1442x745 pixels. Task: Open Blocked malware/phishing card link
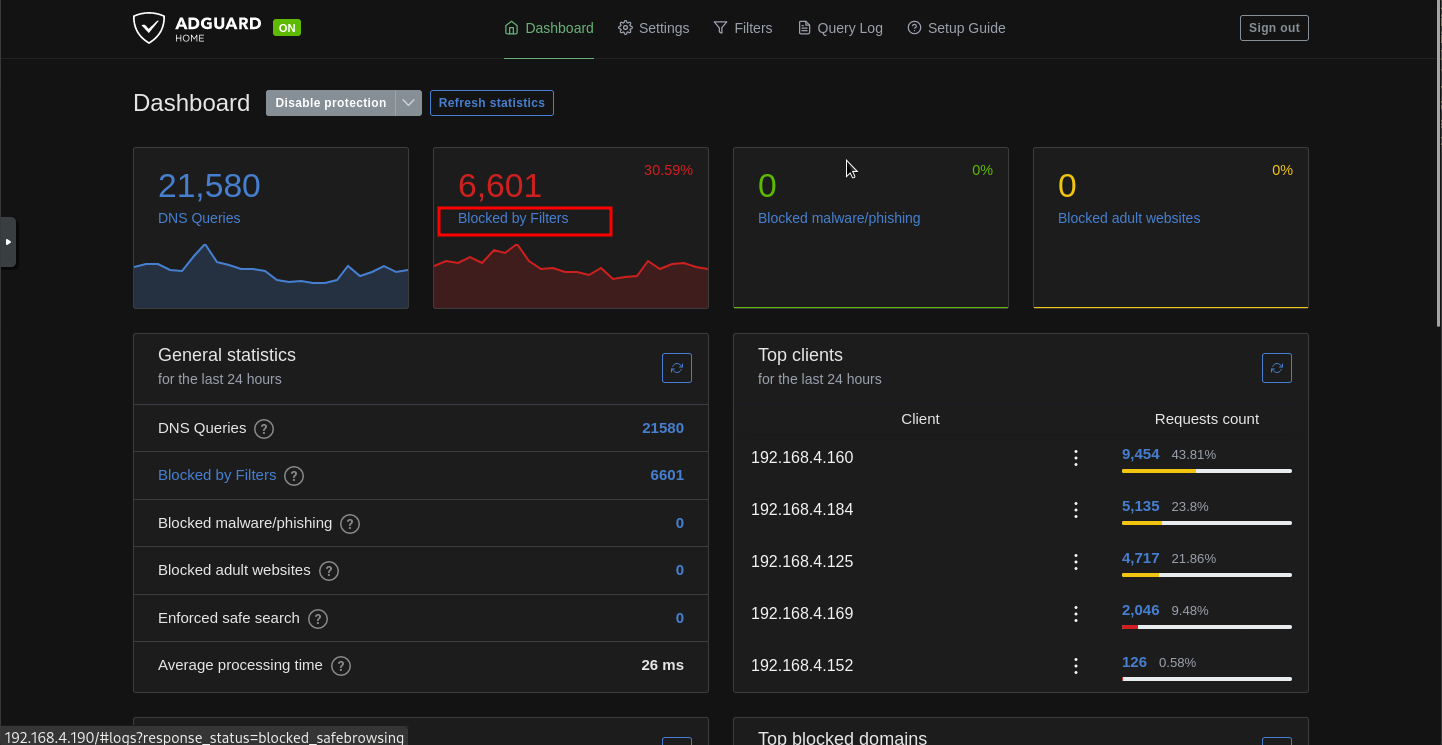[839, 218]
